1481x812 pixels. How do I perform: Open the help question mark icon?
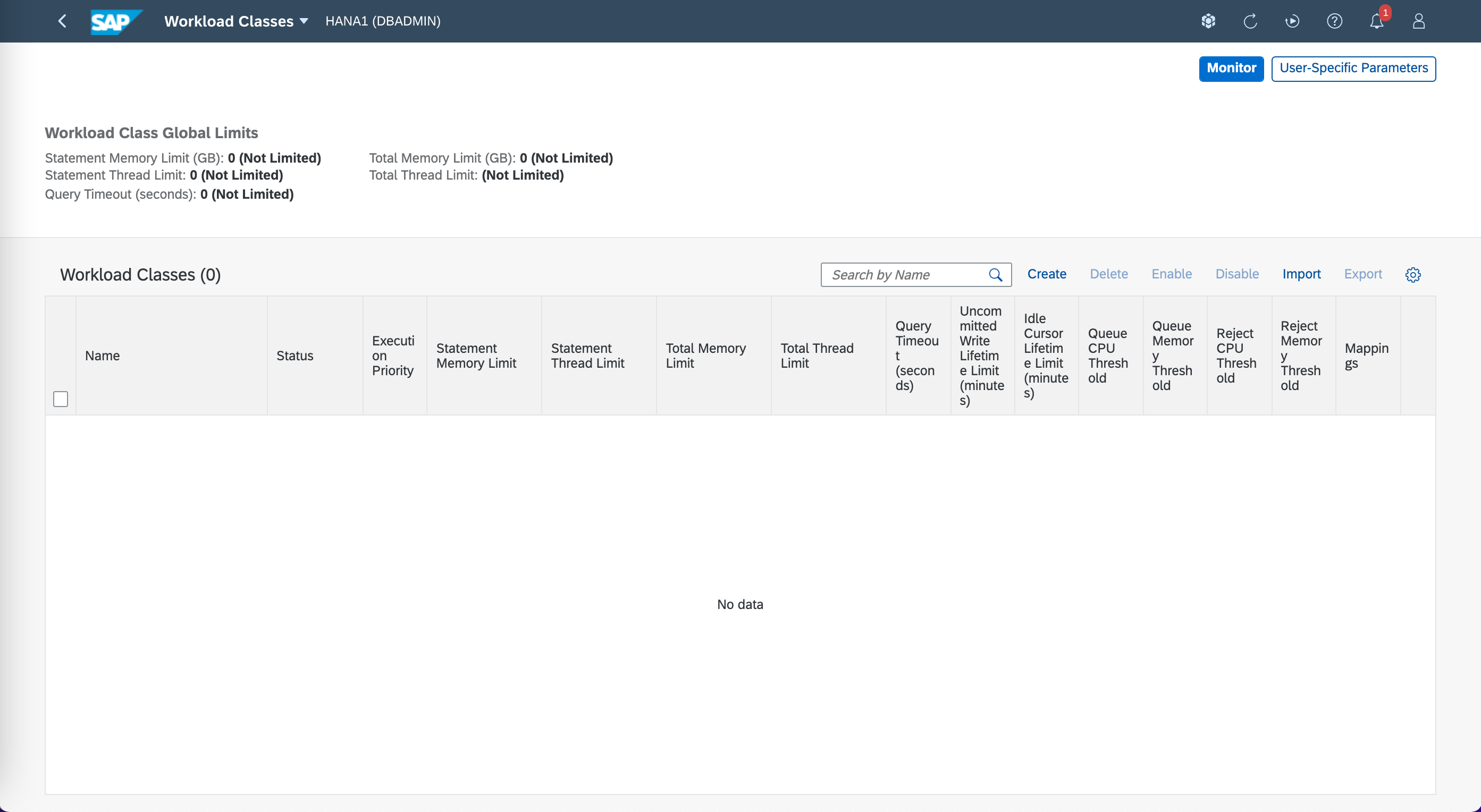click(x=1334, y=21)
